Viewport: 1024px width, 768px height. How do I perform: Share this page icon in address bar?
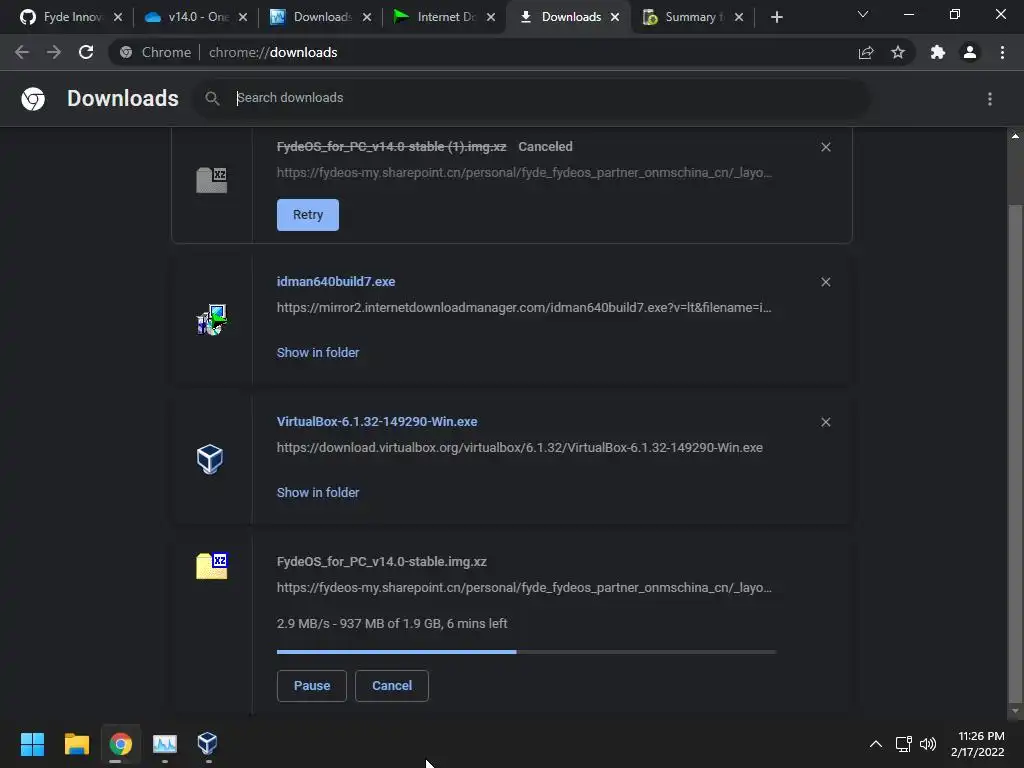tap(866, 52)
